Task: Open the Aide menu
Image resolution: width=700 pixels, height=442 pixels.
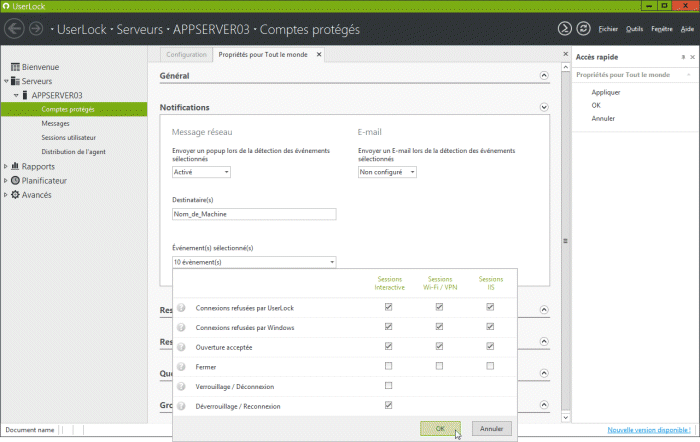Action: (687, 29)
